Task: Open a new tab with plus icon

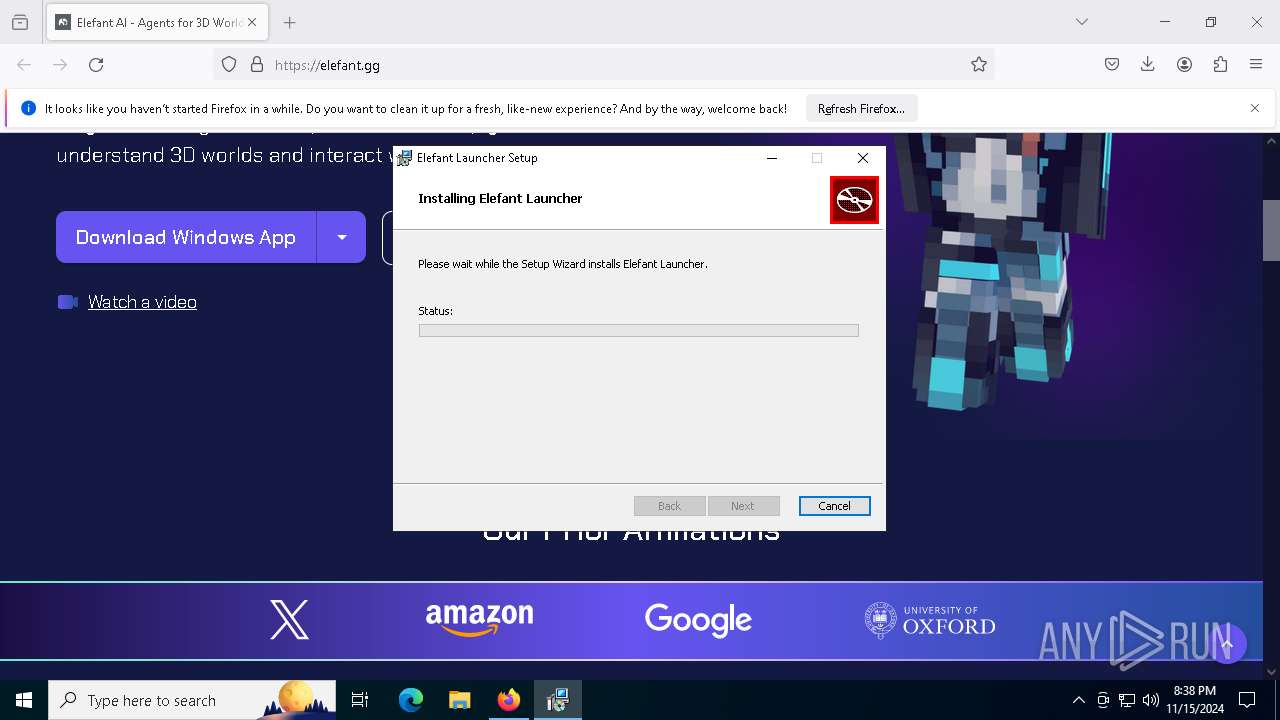Action: pos(290,22)
